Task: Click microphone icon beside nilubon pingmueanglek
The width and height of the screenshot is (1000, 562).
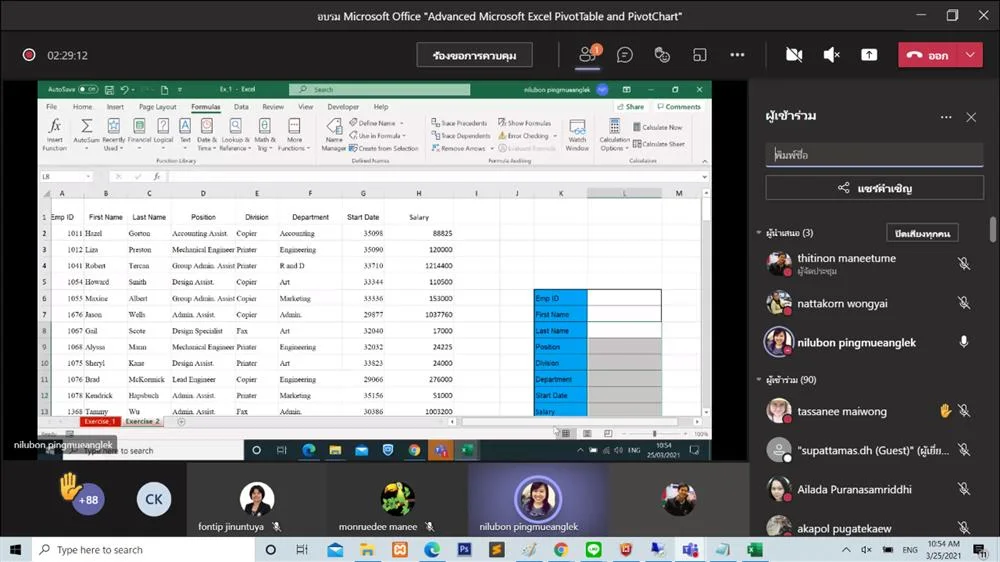Action: coord(964,342)
